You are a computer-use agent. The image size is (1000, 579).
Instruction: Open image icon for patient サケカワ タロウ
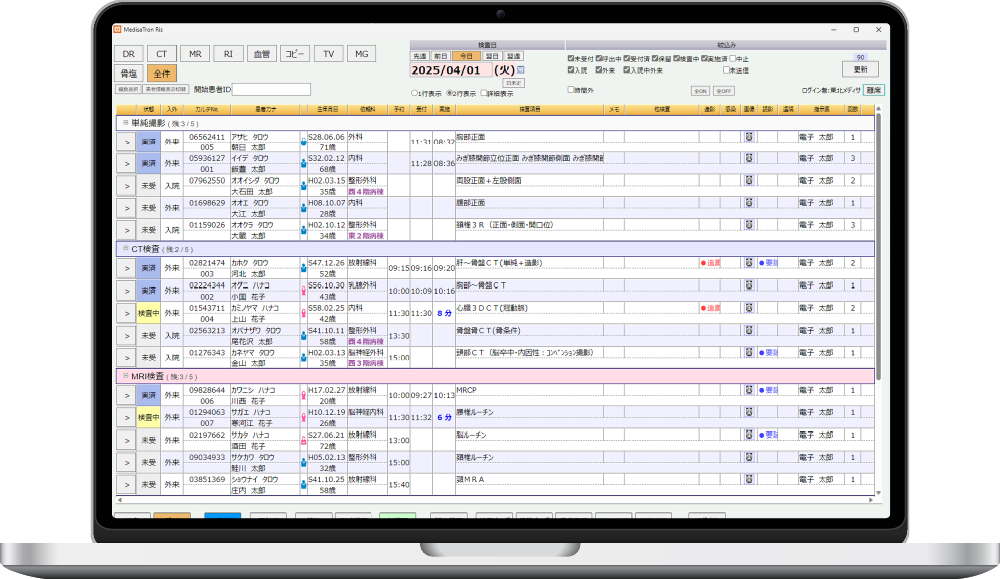pyautogui.click(x=749, y=457)
